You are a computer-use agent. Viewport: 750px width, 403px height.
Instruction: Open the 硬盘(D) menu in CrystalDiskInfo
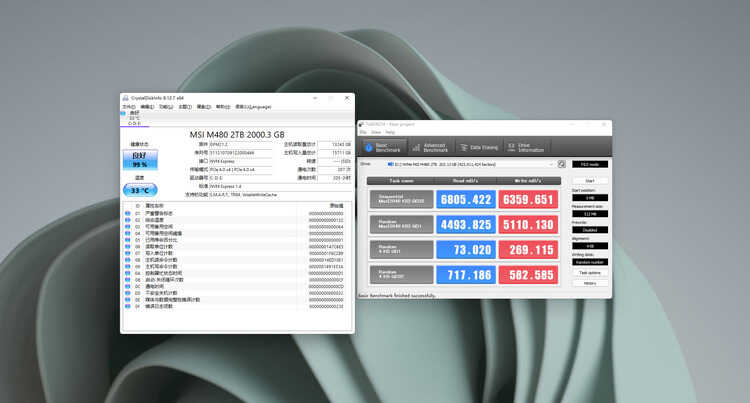[204, 107]
